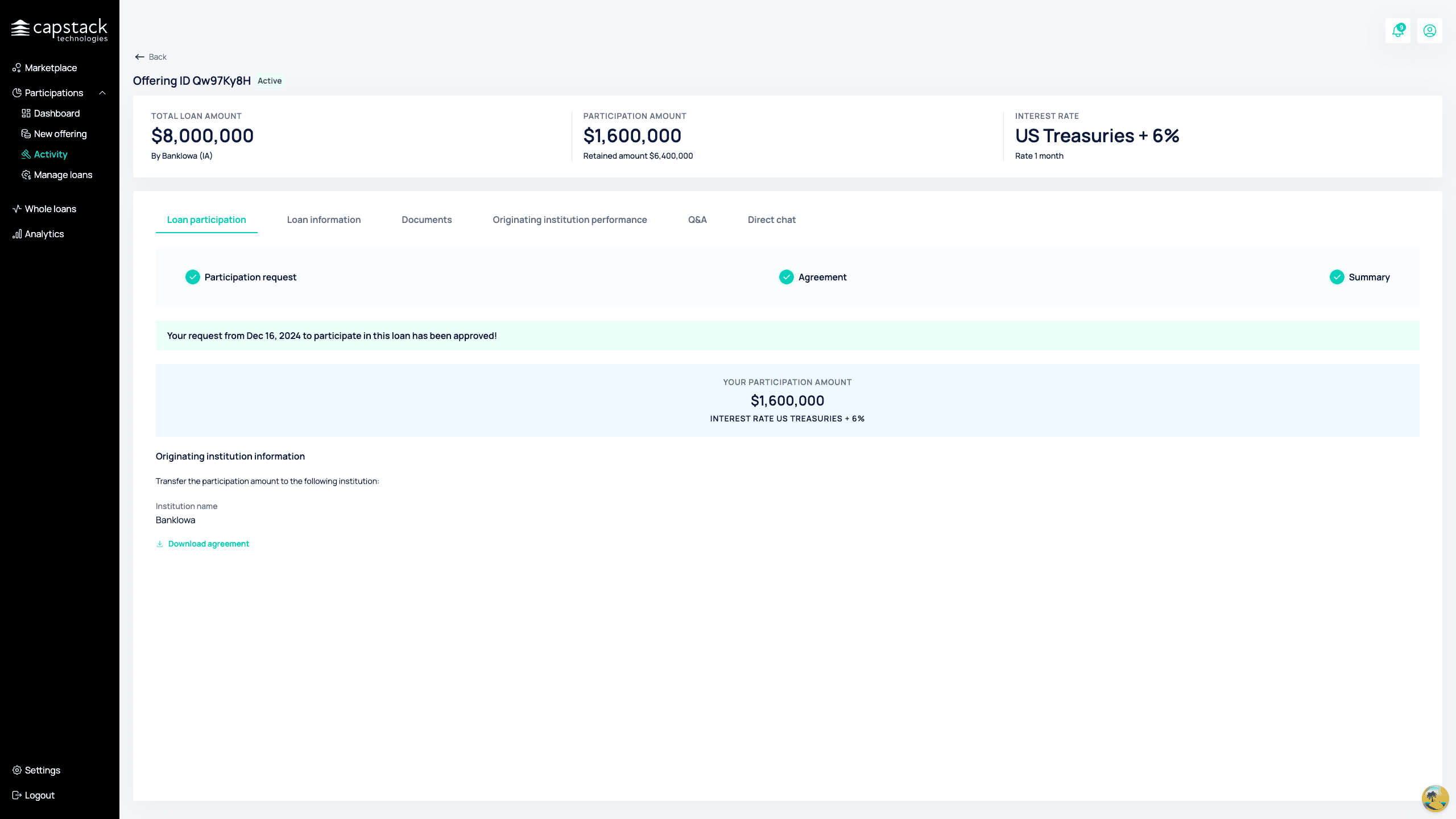Click the Summary step label

[x=1369, y=277]
